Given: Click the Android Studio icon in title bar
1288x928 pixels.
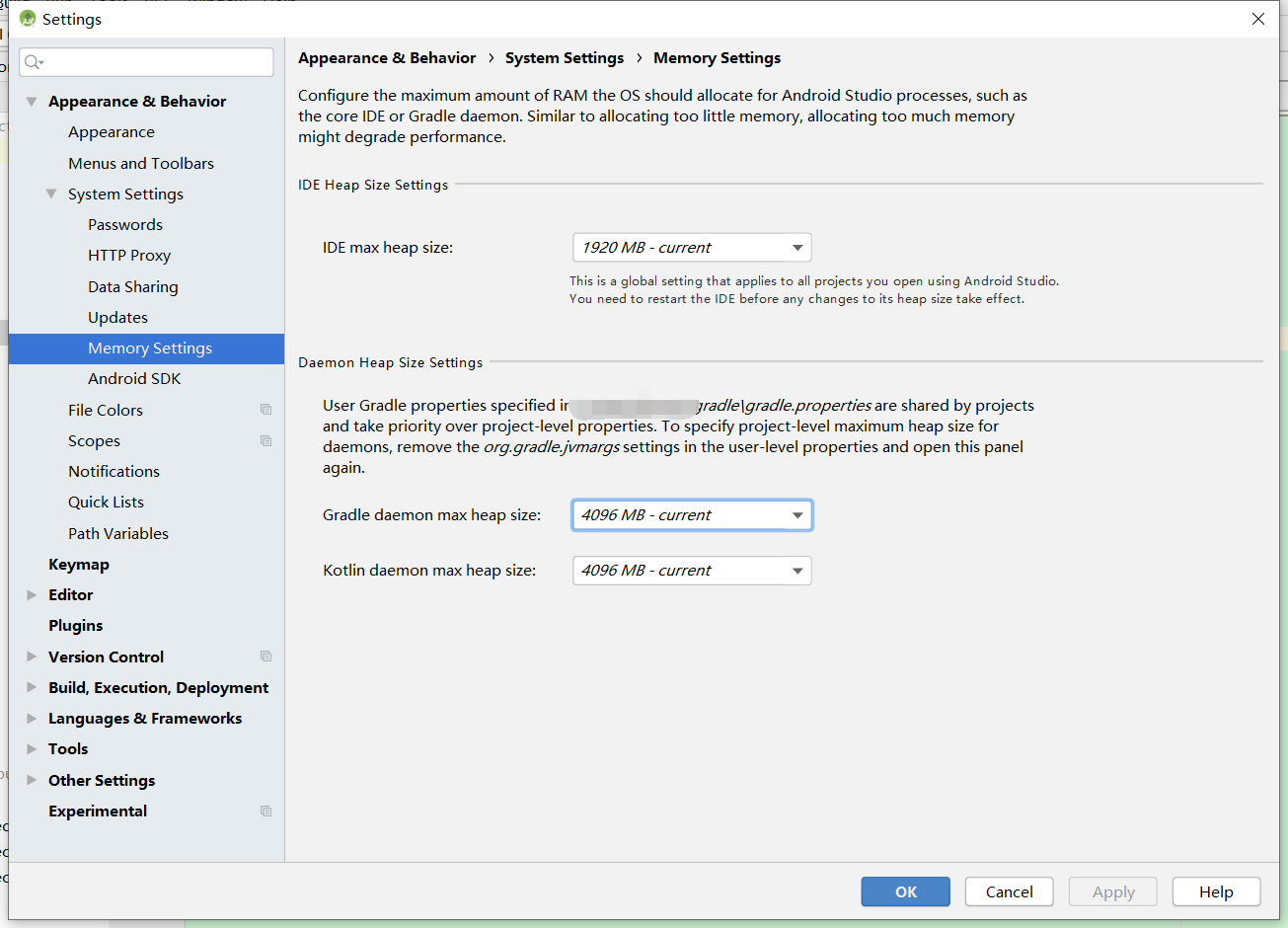Looking at the screenshot, I should [x=28, y=19].
